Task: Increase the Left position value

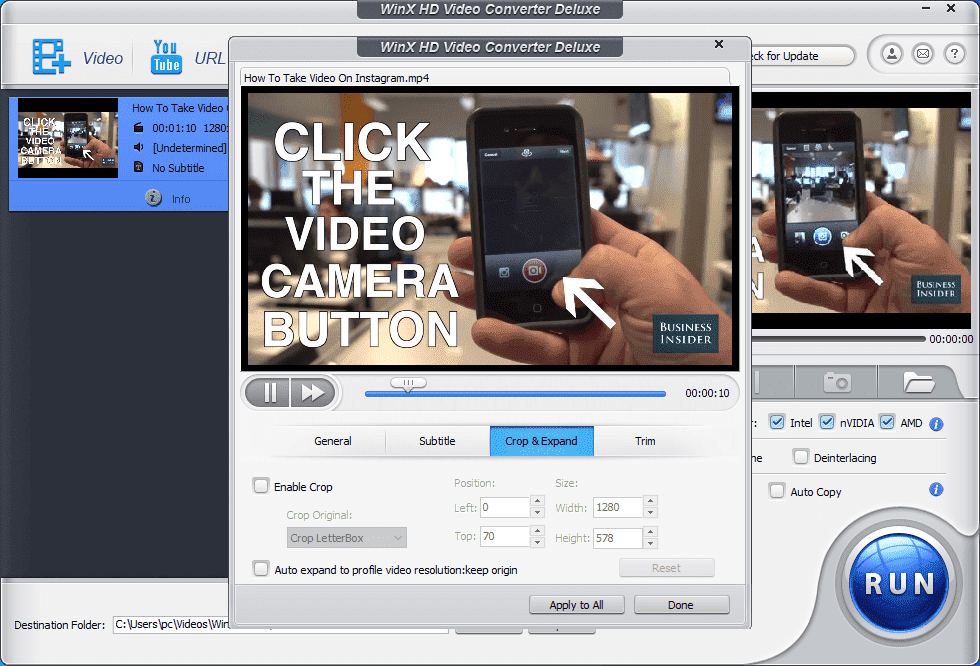Action: click(538, 501)
